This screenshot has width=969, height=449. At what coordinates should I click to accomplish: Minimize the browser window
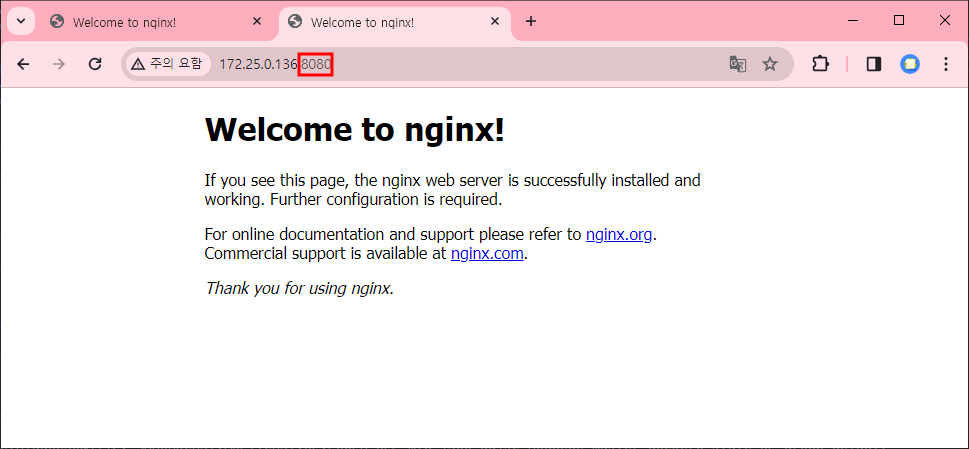tap(854, 20)
